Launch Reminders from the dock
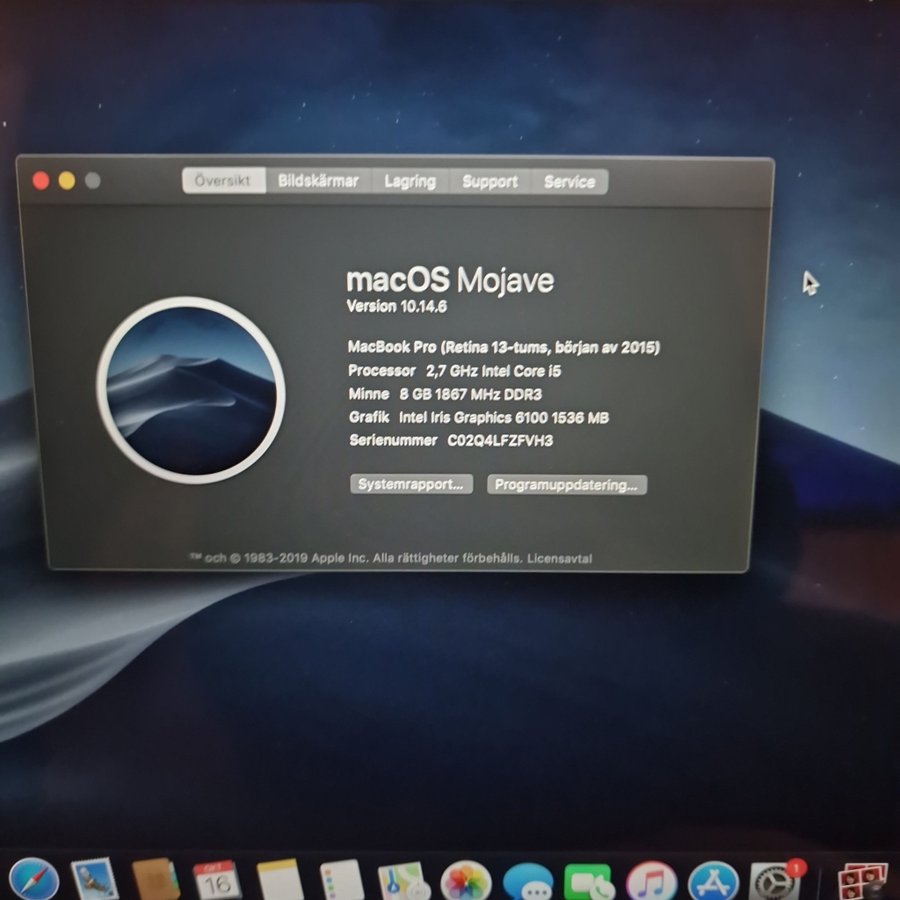Viewport: 900px width, 900px height. point(340,881)
